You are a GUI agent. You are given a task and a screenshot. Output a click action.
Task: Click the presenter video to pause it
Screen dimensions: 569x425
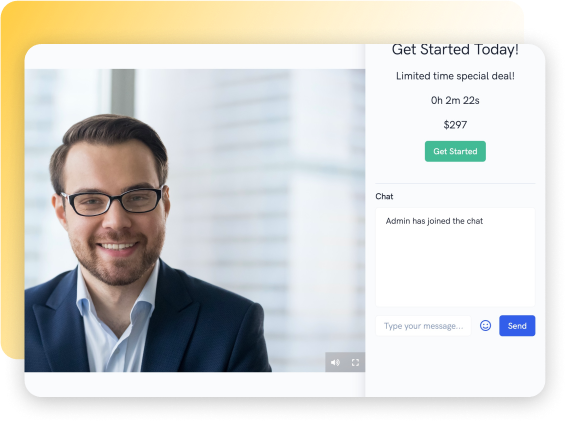(195, 220)
